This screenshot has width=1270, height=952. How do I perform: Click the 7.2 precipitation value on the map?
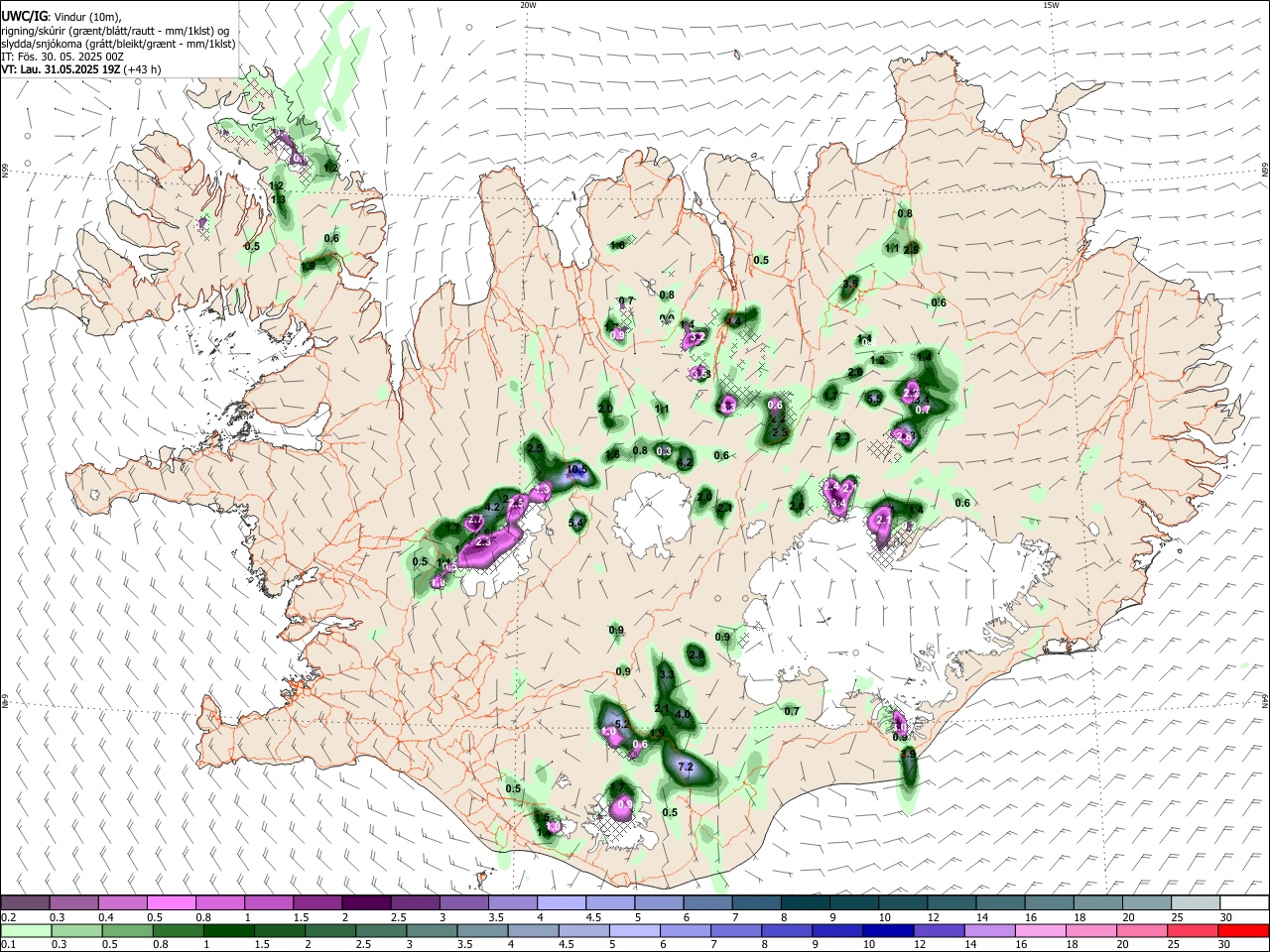click(x=685, y=767)
